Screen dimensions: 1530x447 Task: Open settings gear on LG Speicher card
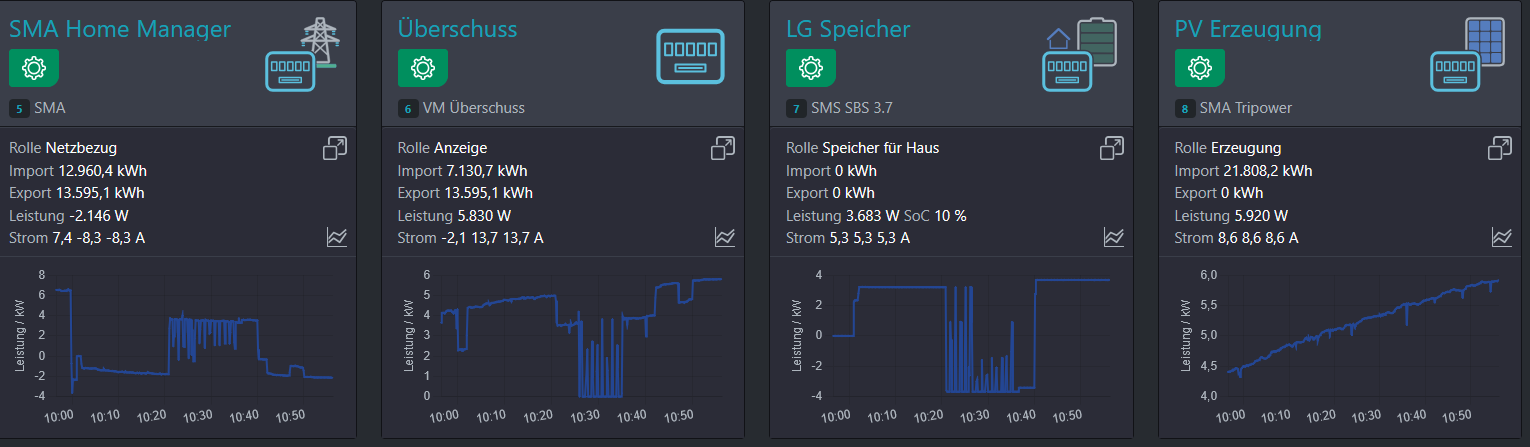click(x=811, y=68)
